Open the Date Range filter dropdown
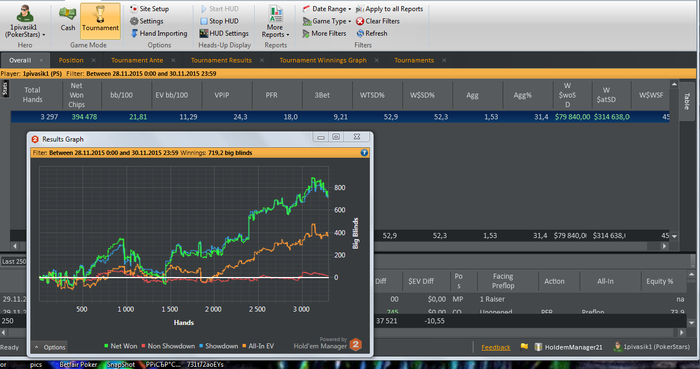 point(327,8)
